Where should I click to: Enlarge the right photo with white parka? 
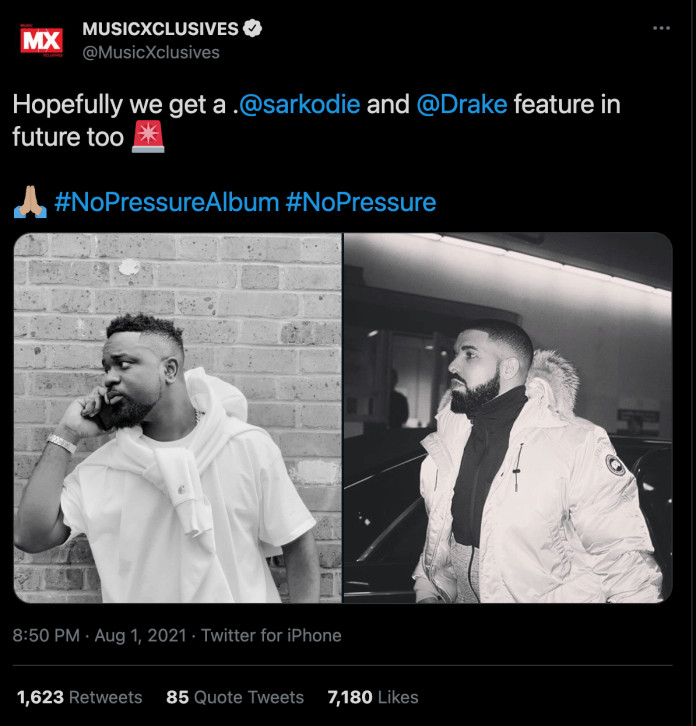[x=508, y=418]
